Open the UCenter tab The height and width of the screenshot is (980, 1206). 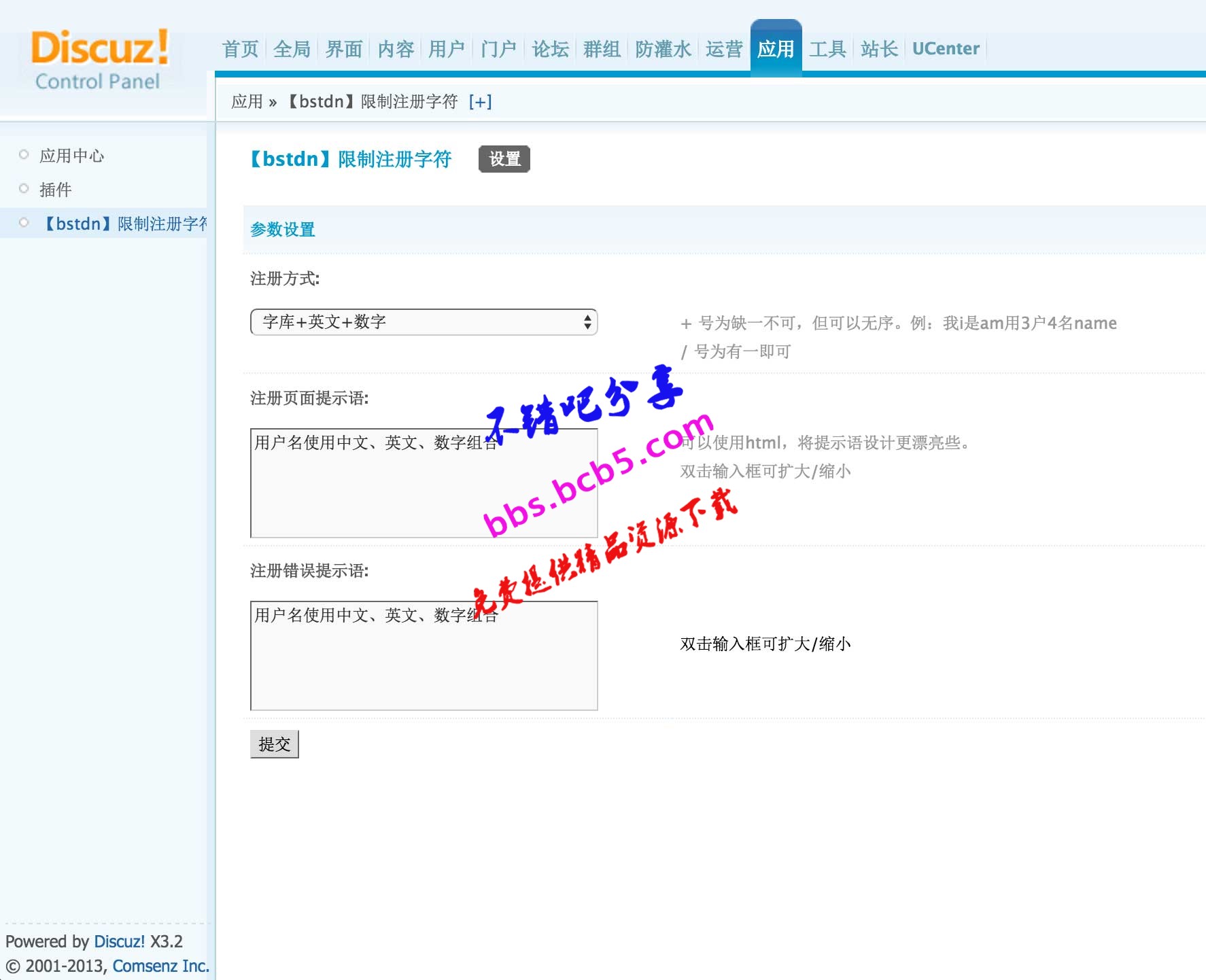coord(946,49)
